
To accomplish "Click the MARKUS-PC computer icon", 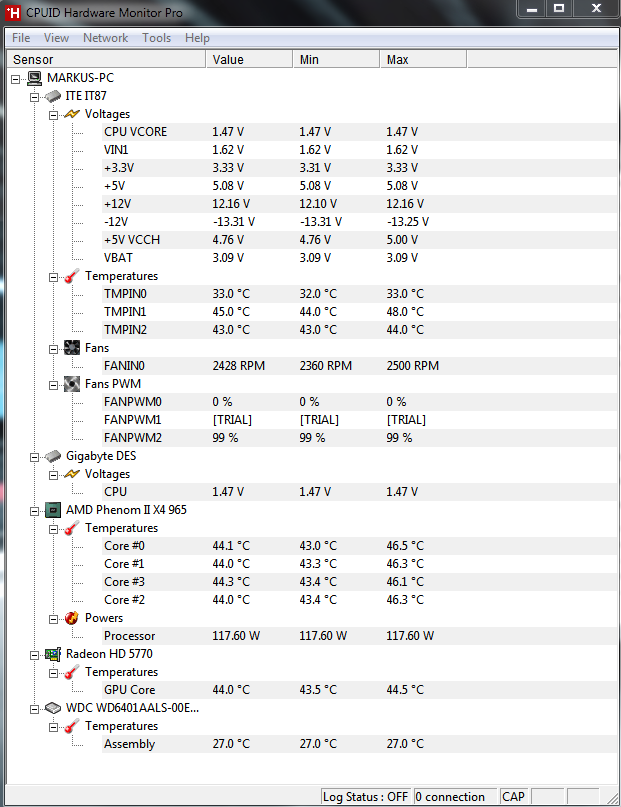I will (x=34, y=78).
